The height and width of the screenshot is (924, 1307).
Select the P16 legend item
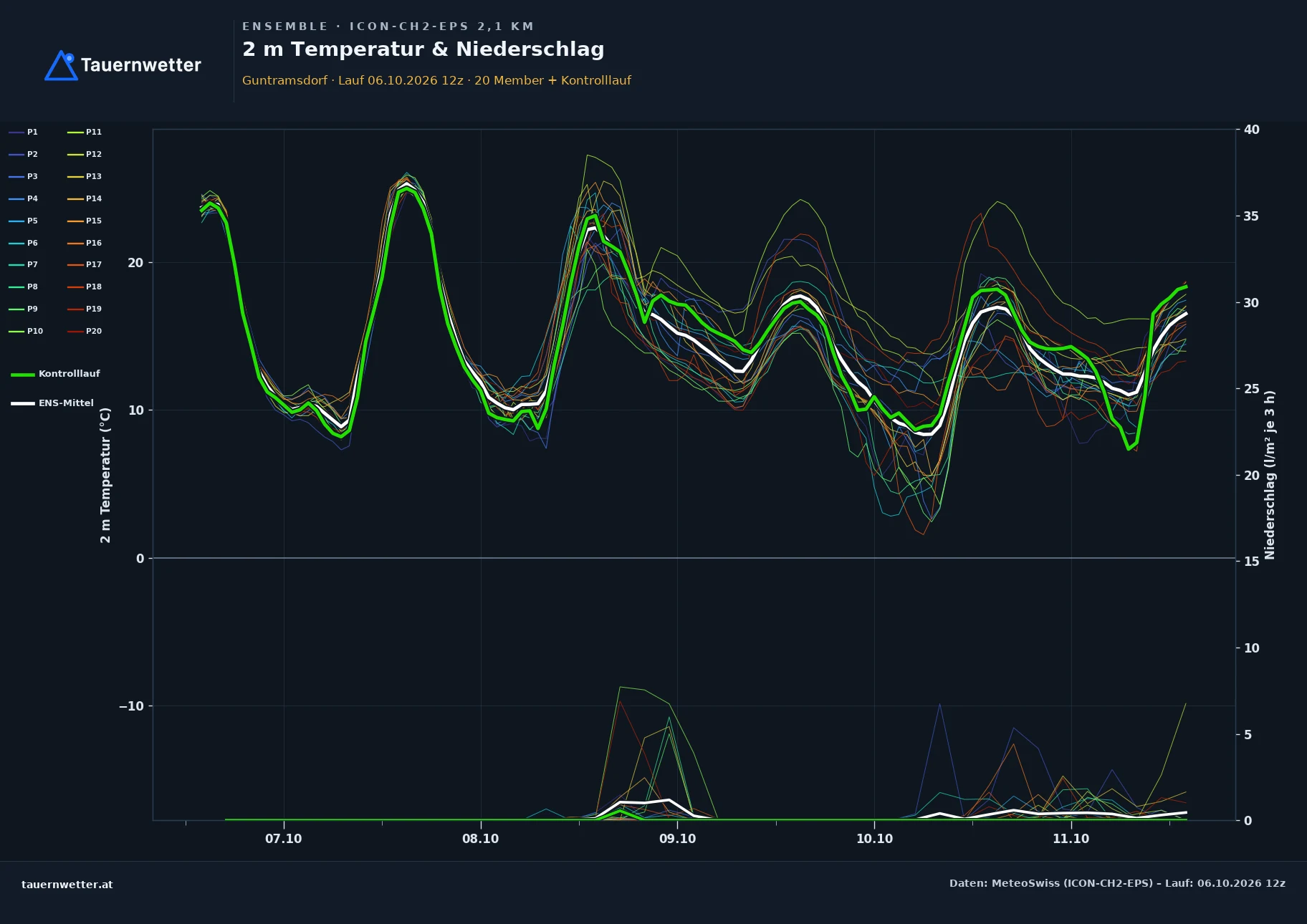(x=85, y=244)
